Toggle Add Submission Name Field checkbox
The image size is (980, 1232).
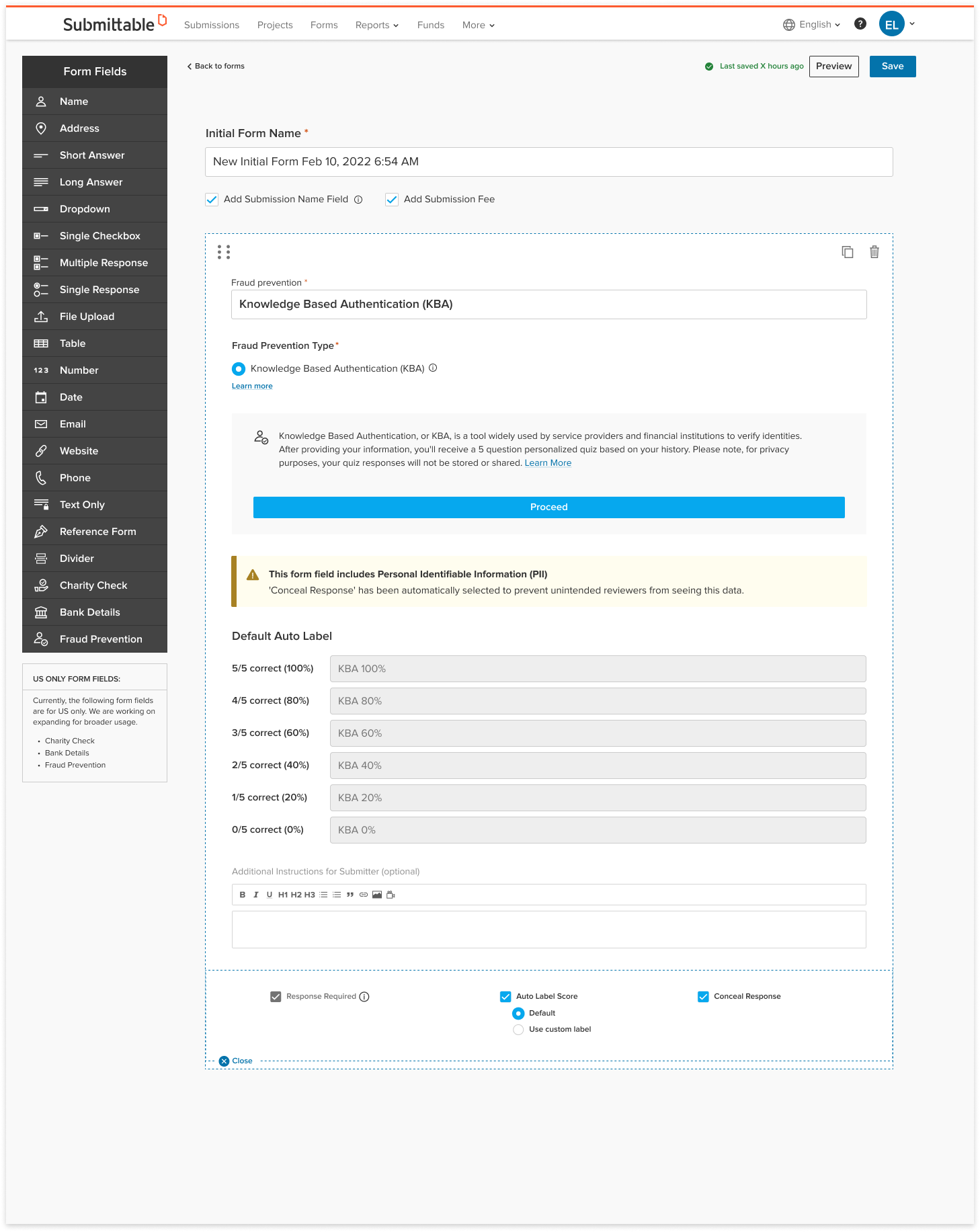212,200
